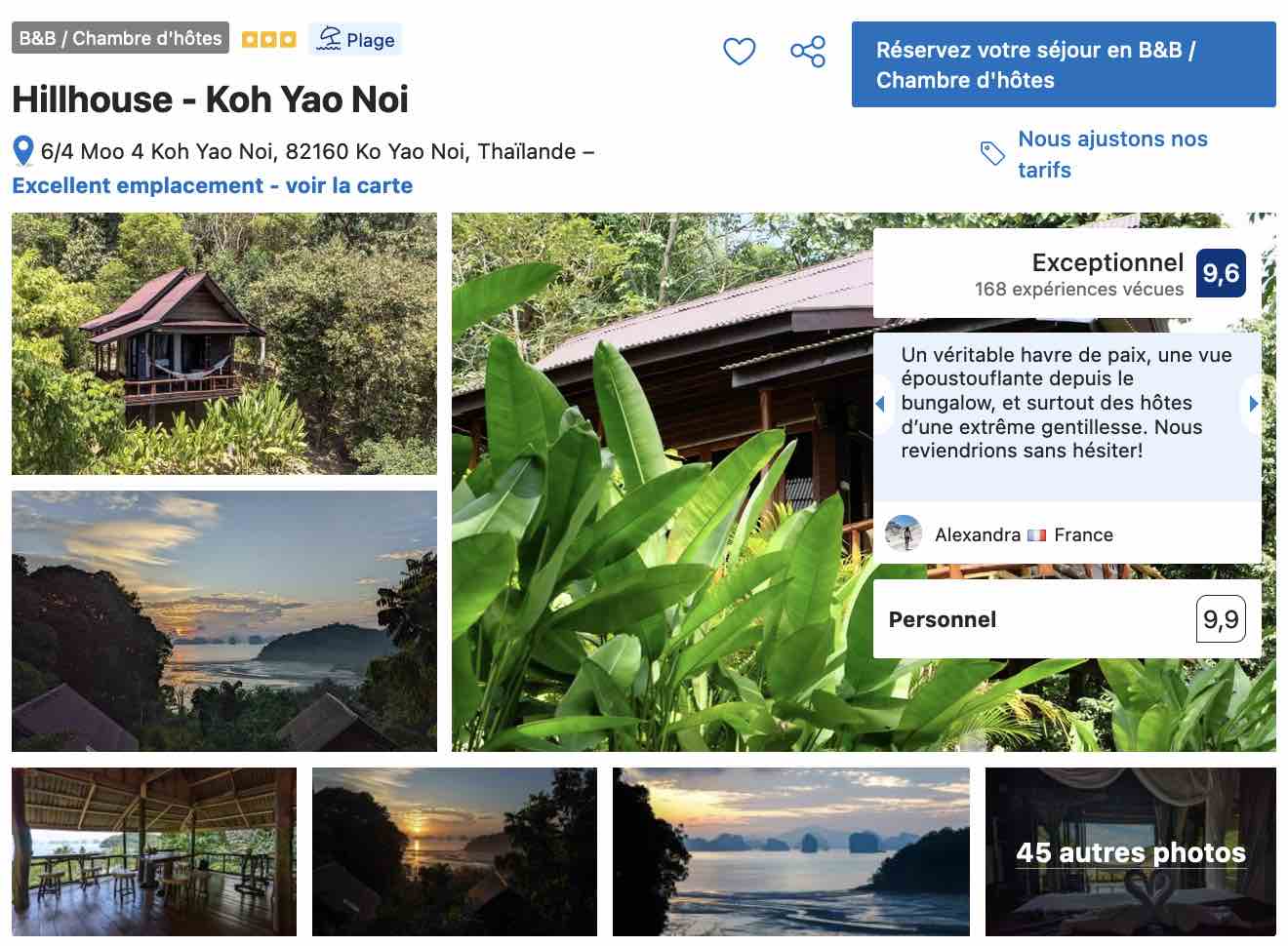
Task: Open the hillside bungalow photo
Action: coord(224,343)
